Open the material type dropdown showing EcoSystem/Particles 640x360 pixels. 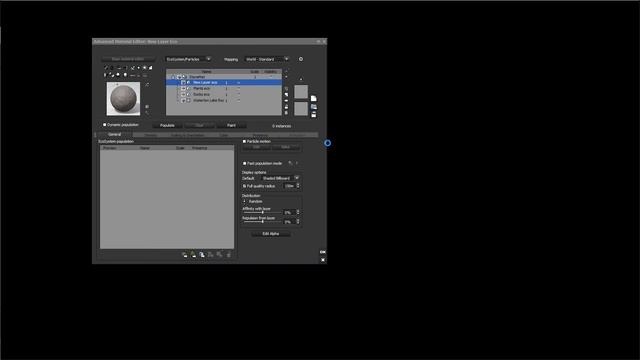coord(189,59)
